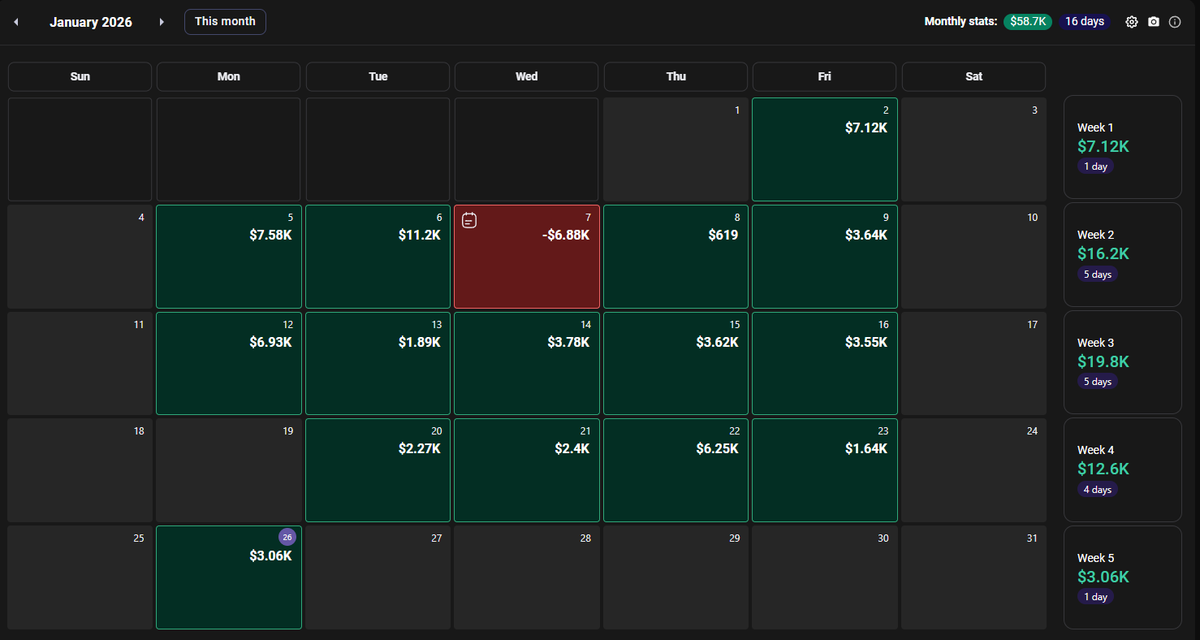Go to next month arrow

pos(162,22)
